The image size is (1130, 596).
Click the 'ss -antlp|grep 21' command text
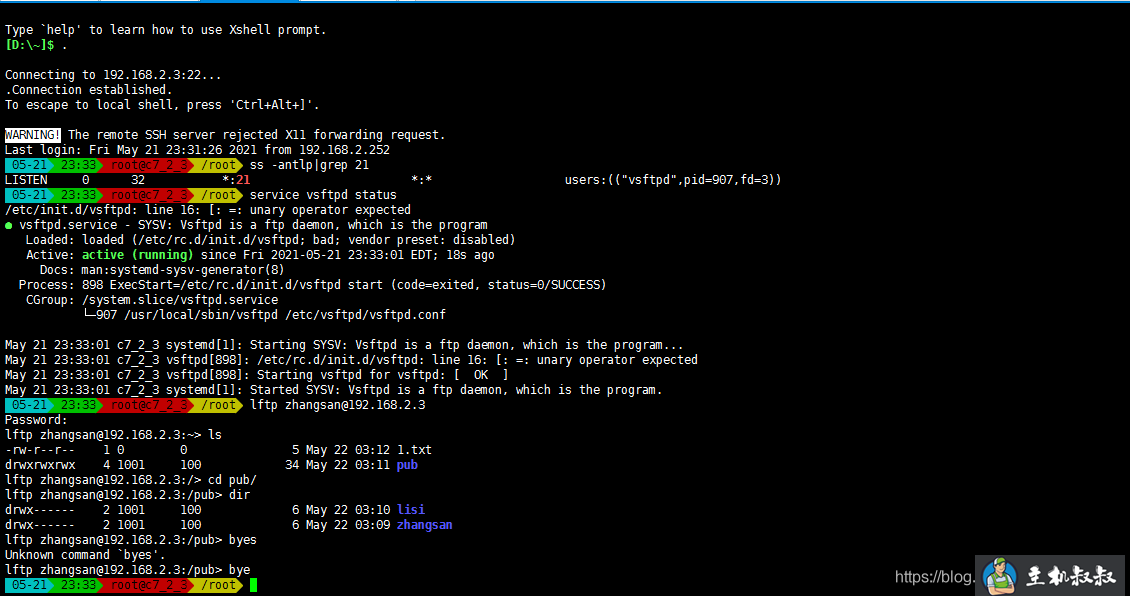coord(309,165)
